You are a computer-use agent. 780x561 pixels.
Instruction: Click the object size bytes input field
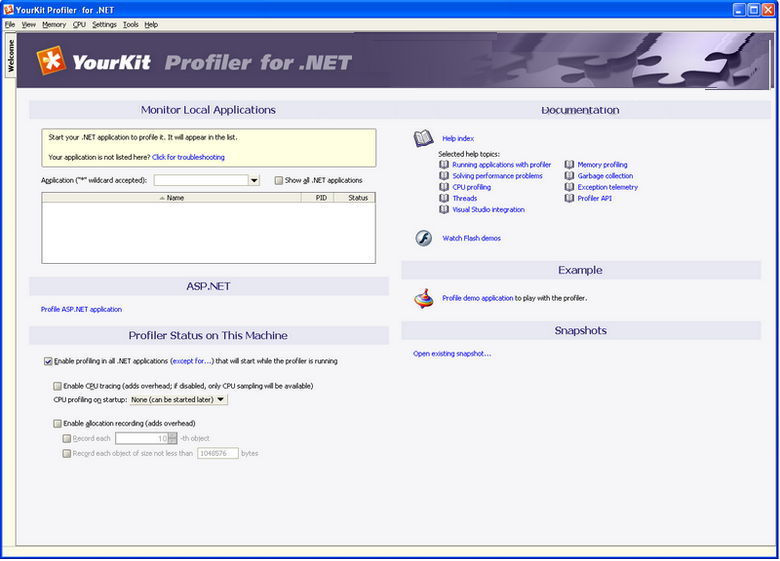point(218,453)
